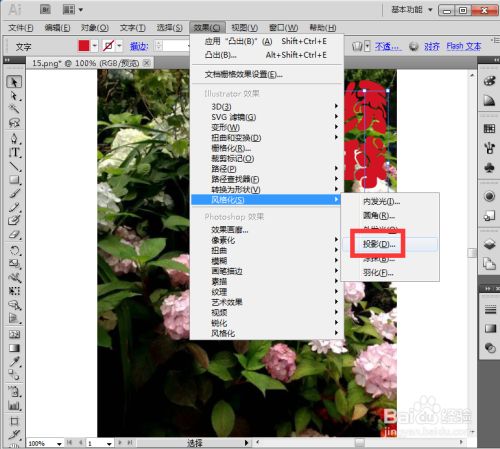The image size is (500, 449).
Task: Click the Flash 文本 link
Action: (x=464, y=46)
